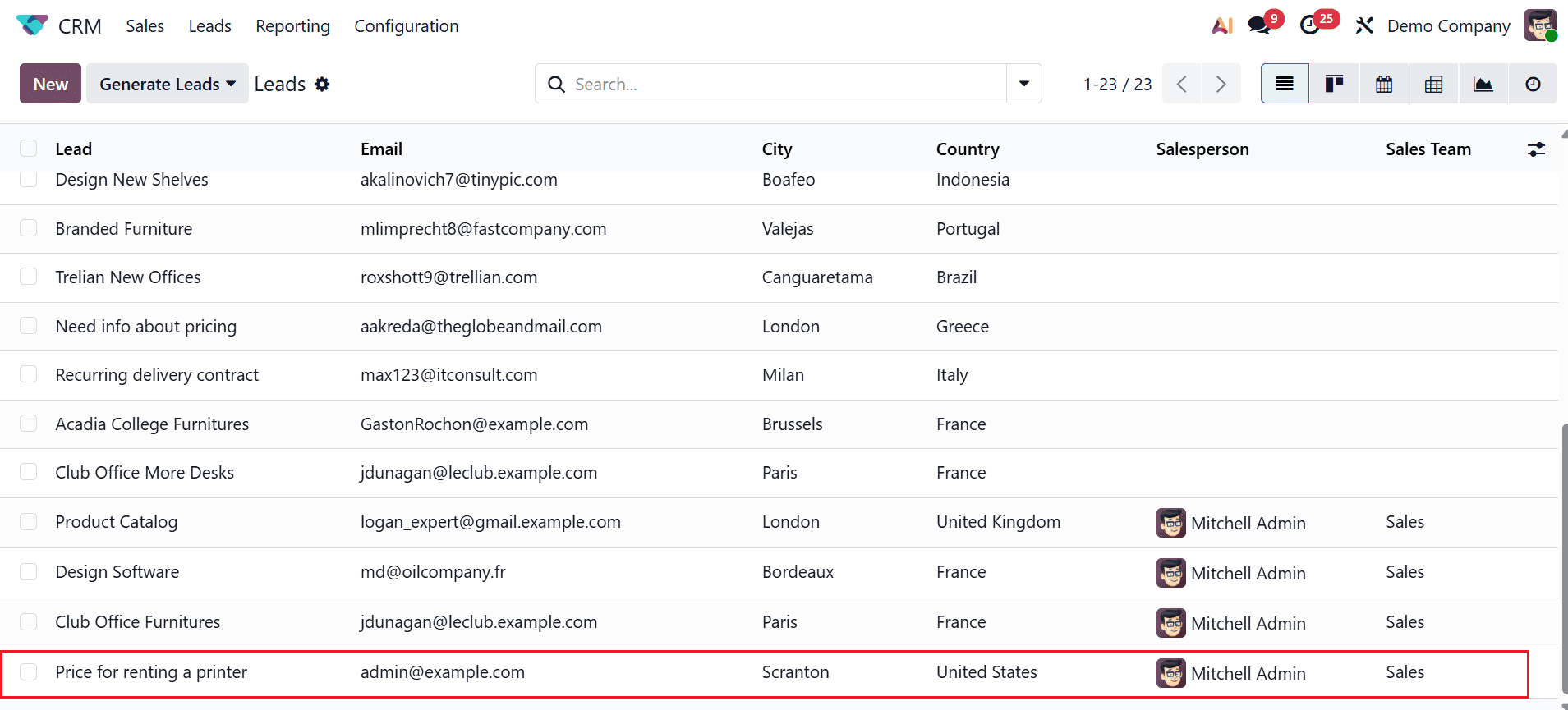Image resolution: width=1568 pixels, height=710 pixels.
Task: Expand the Generate Leads dropdown
Action: (x=168, y=84)
